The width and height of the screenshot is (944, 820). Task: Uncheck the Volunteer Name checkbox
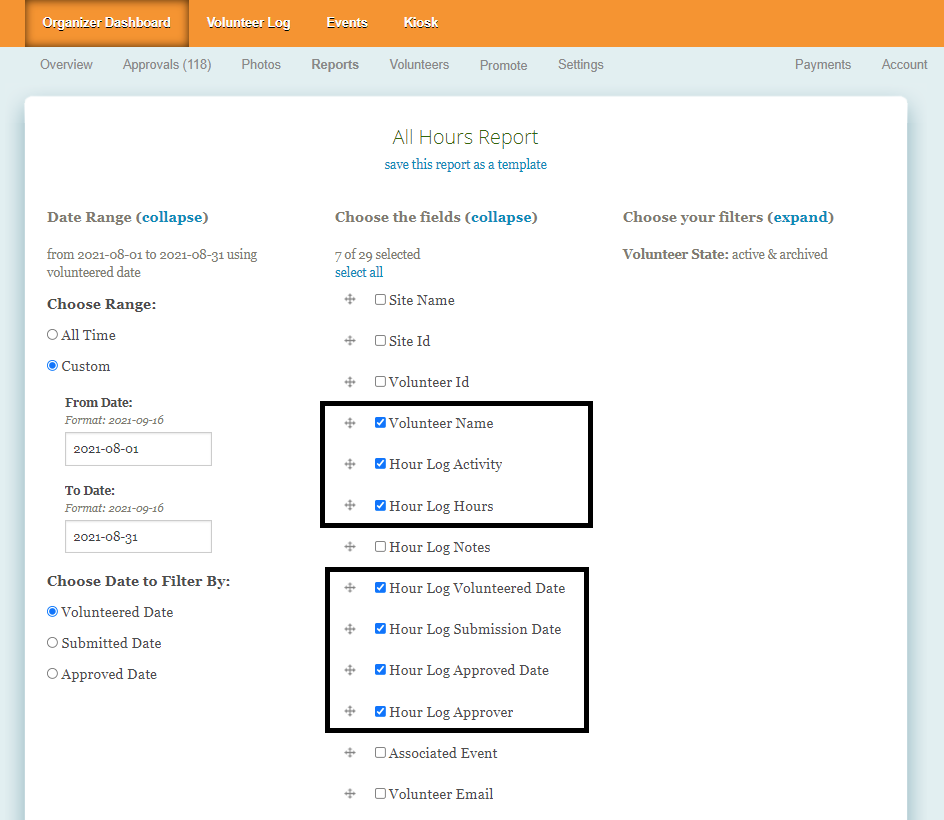click(380, 422)
